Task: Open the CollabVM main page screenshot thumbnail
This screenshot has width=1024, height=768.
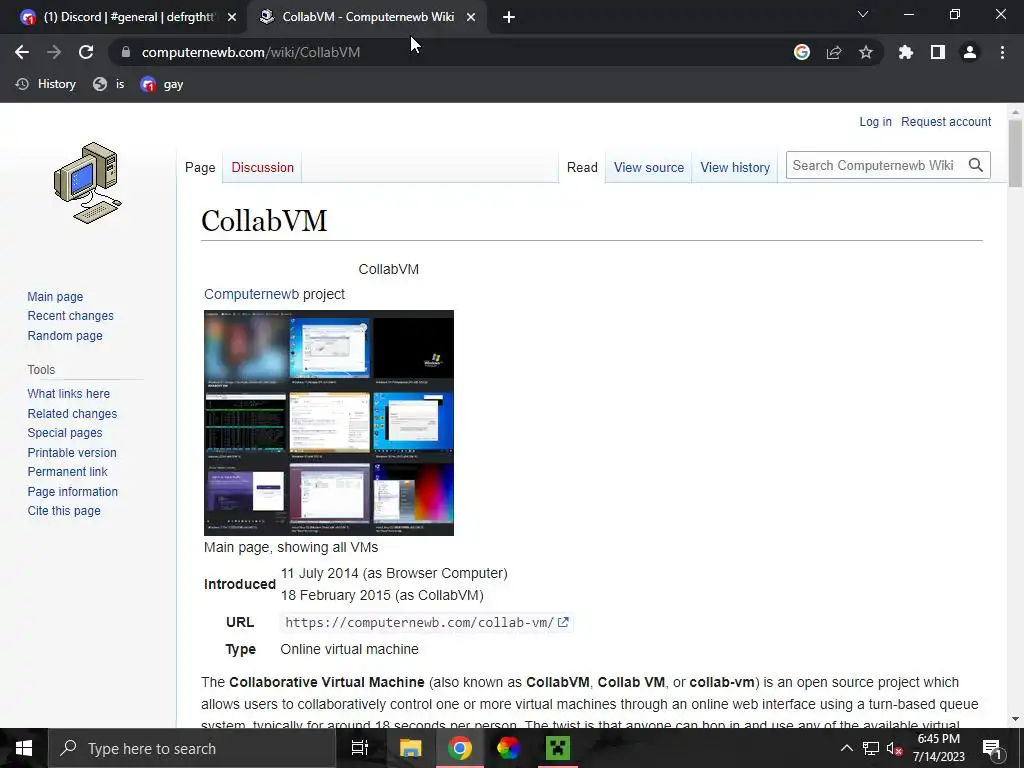Action: click(328, 423)
